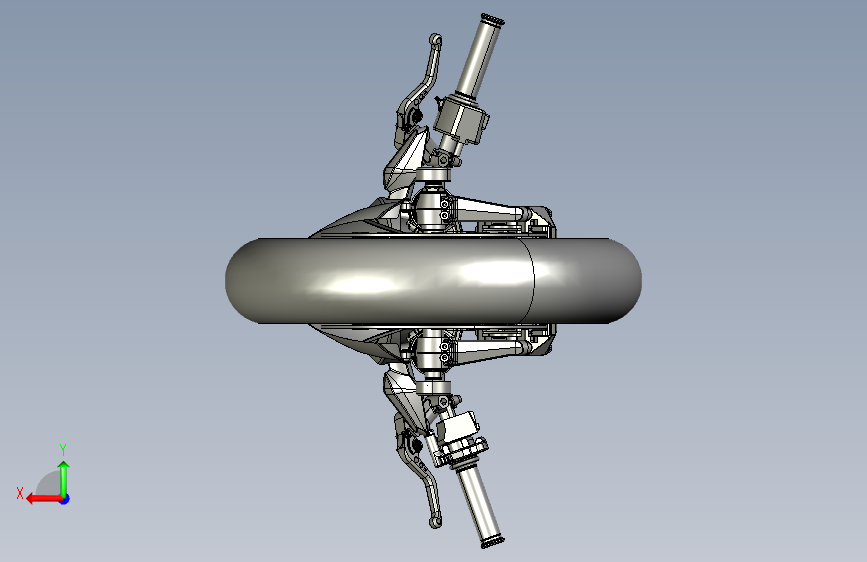Select the large tire in the 3D model
The image size is (867, 562).
[433, 281]
